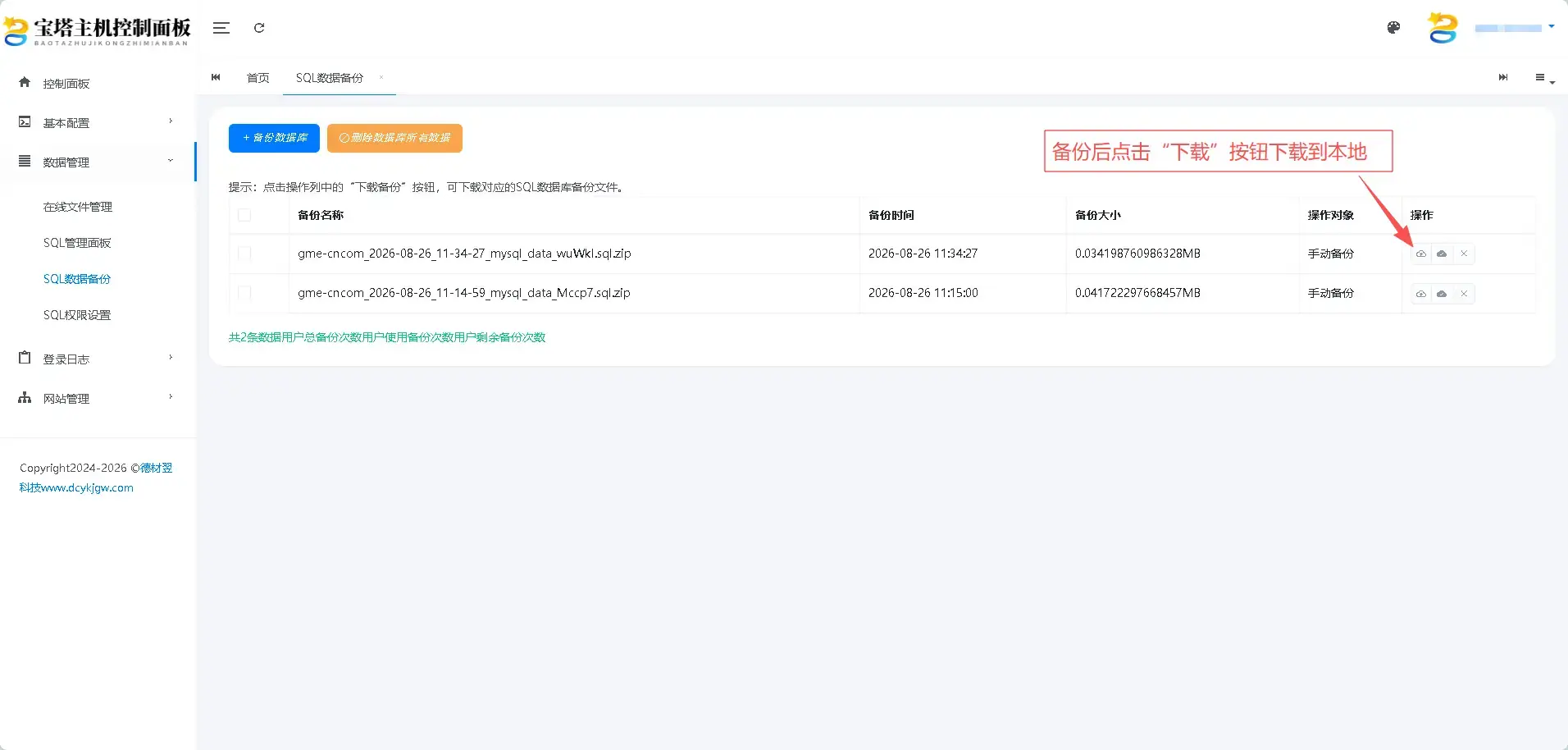
Task: Switch to the 首页 tab
Action: point(258,78)
